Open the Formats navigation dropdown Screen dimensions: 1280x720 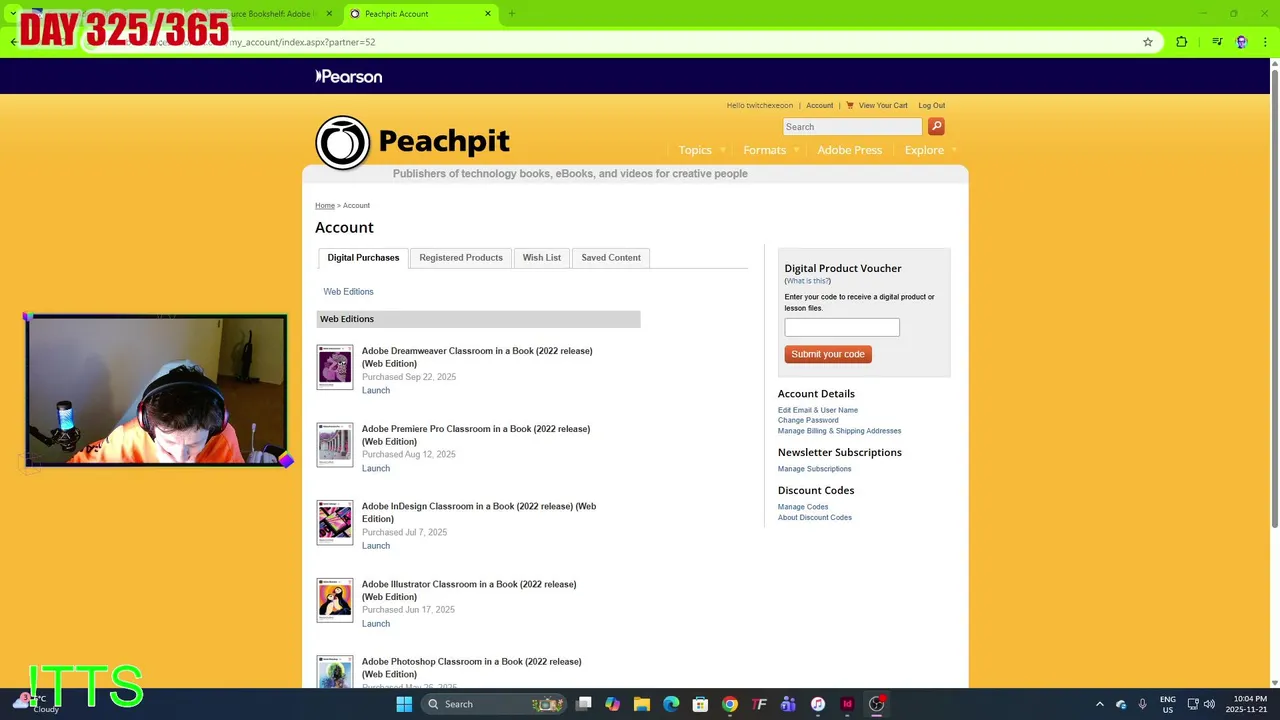771,150
